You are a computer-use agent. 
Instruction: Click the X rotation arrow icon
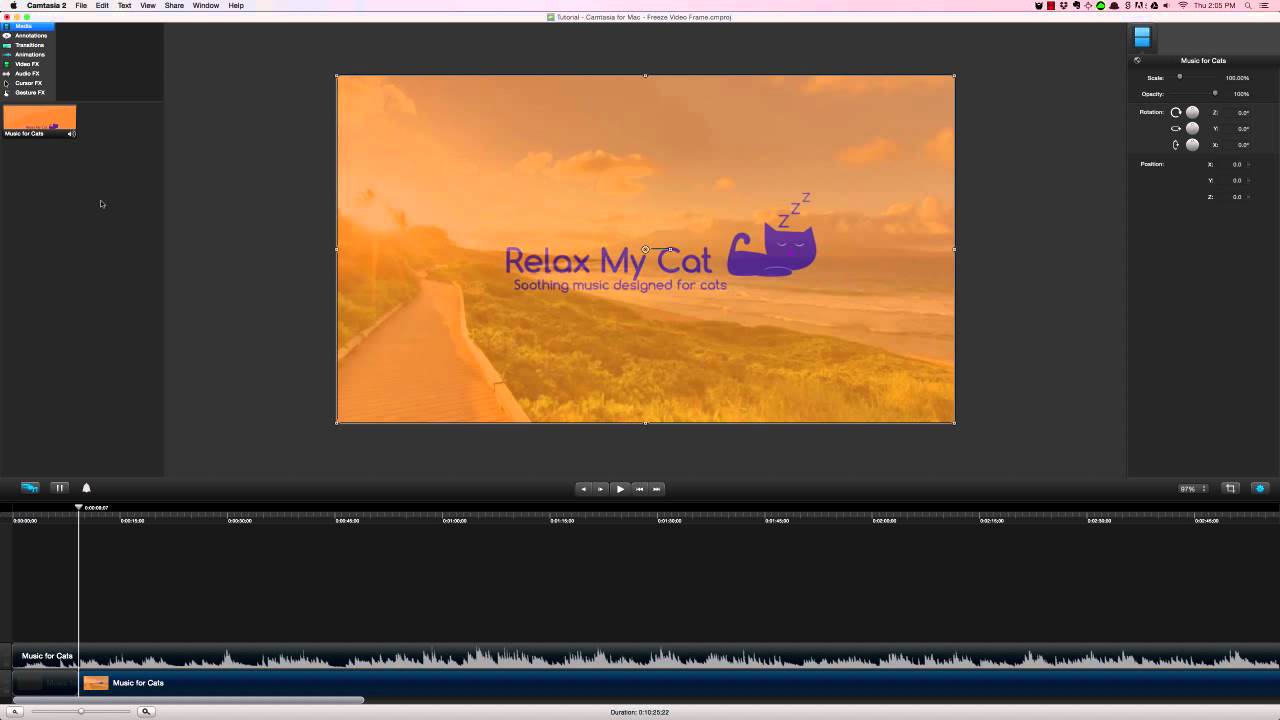click(x=1176, y=145)
